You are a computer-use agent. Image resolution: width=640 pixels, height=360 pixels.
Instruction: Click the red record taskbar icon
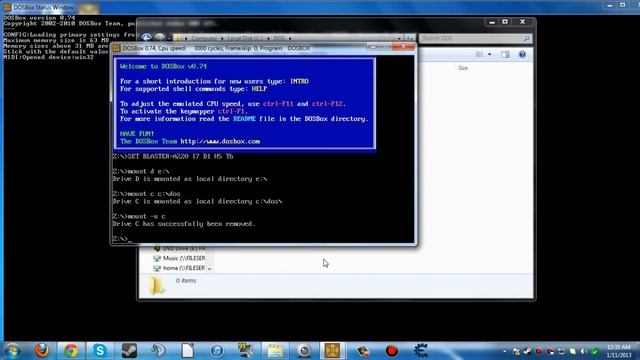click(391, 351)
